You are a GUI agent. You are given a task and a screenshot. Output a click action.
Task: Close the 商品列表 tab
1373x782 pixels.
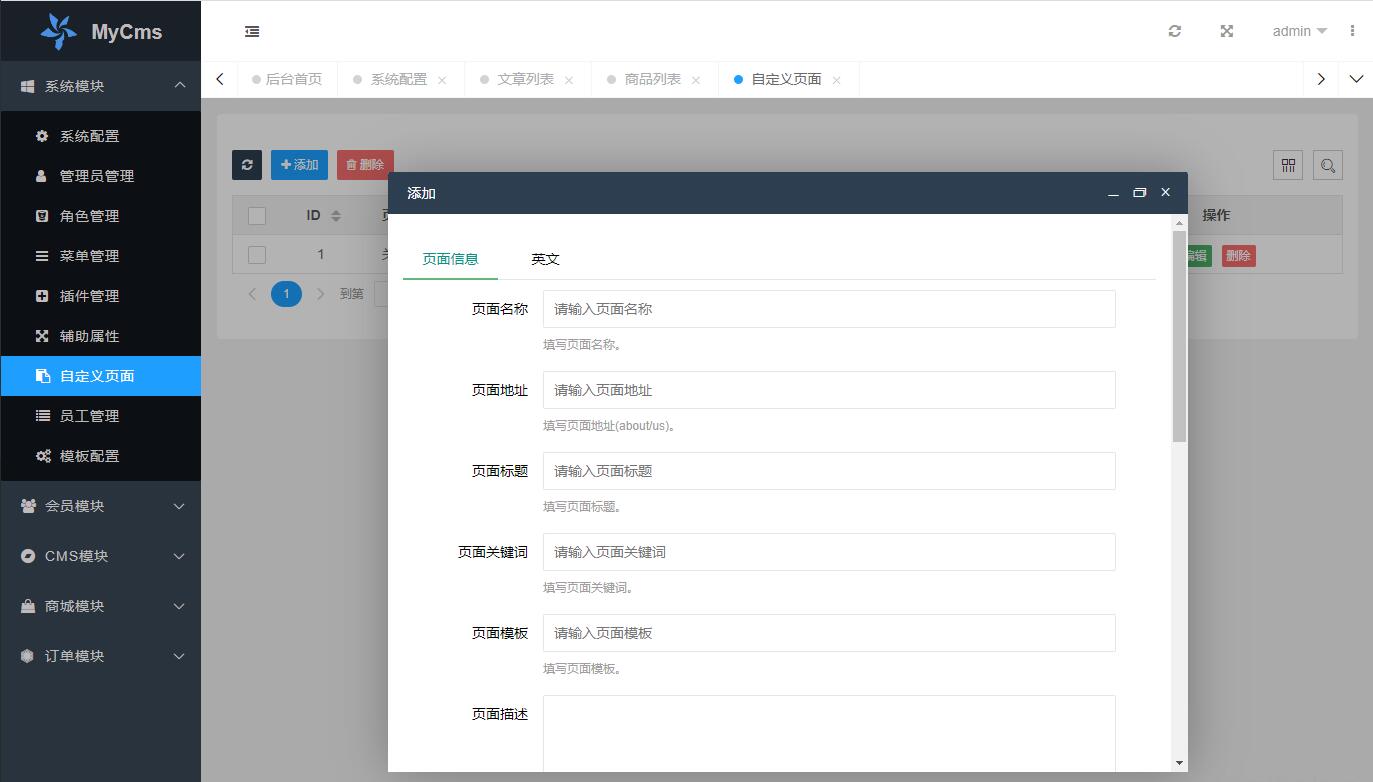(696, 80)
